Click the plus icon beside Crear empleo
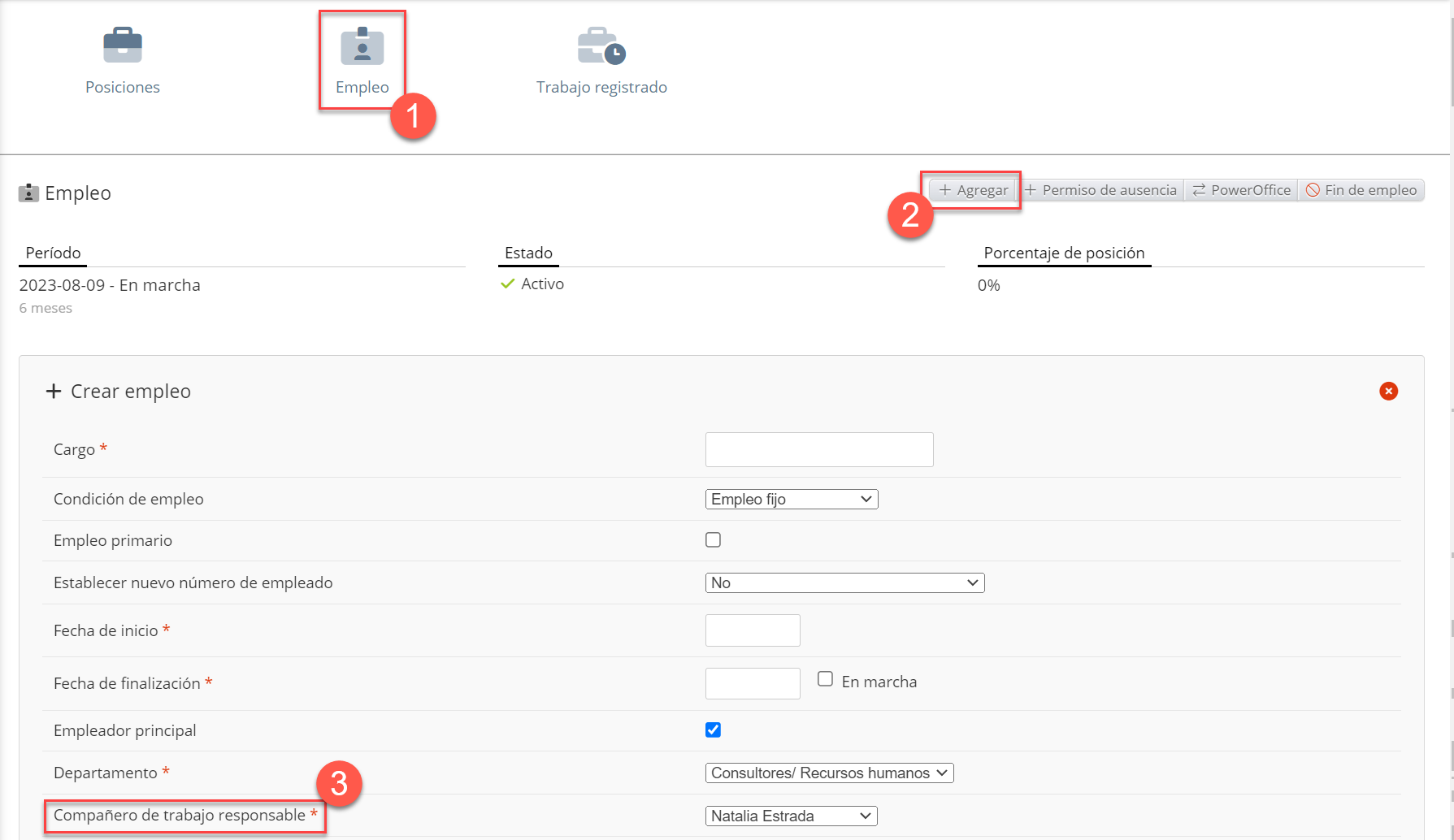This screenshot has height=840, width=1454. (54, 392)
